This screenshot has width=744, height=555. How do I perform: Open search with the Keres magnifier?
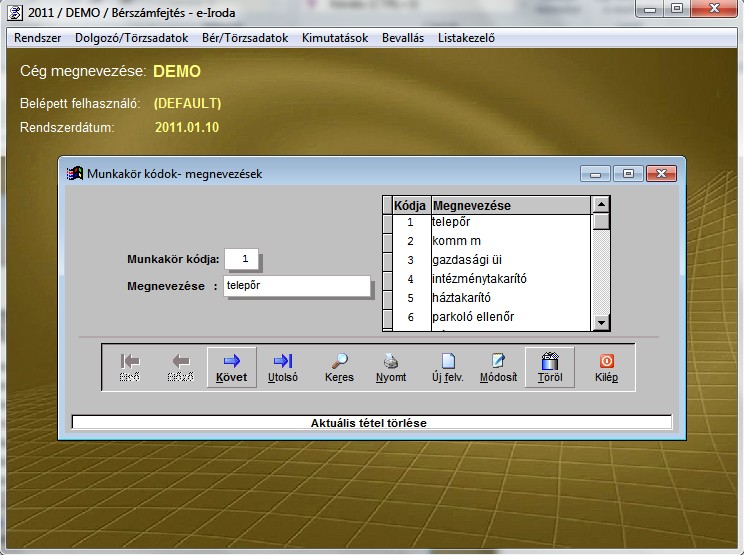tap(339, 367)
